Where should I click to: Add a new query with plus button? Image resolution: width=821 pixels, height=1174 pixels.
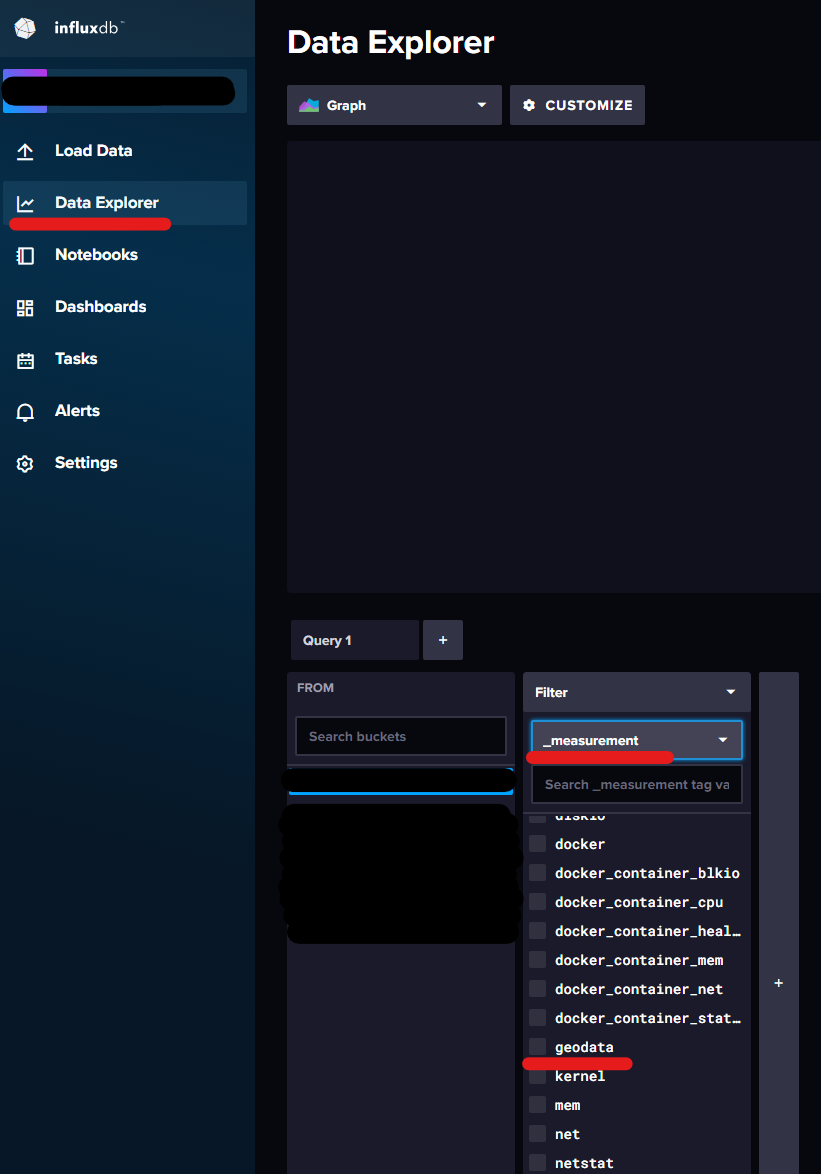click(x=443, y=640)
